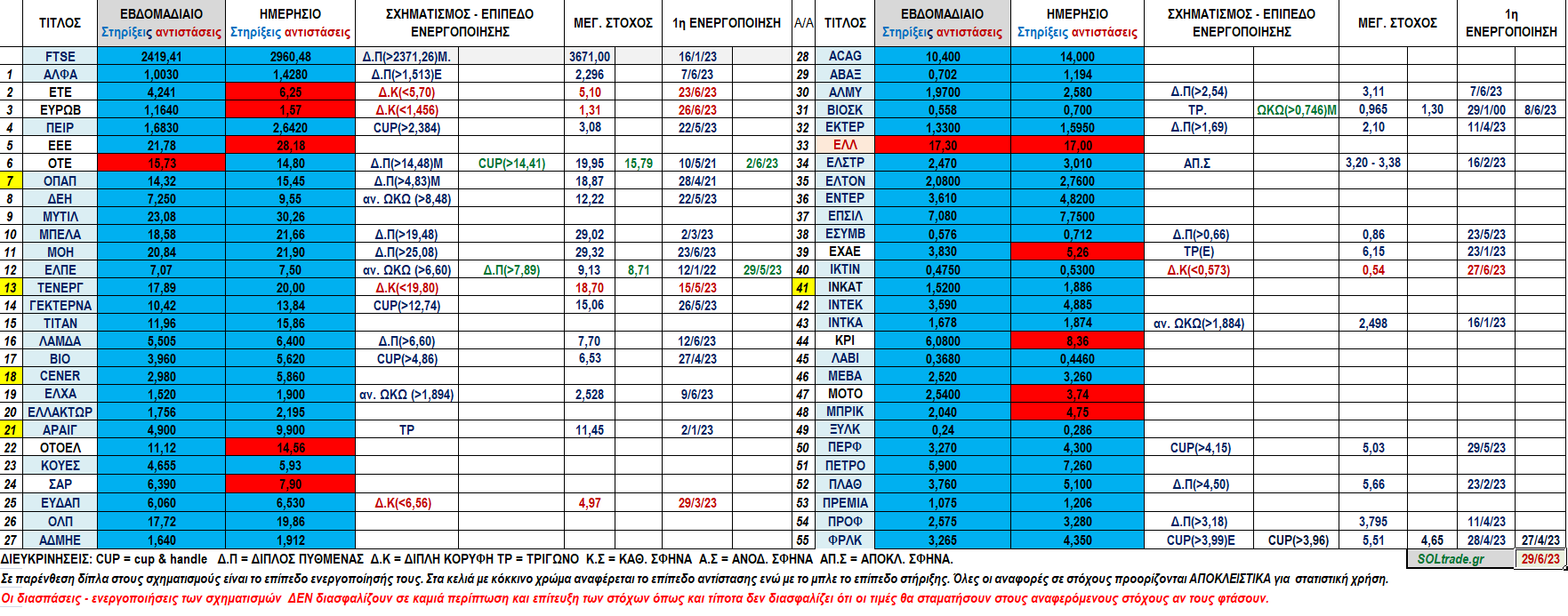The image size is (1568, 616).
Task: Select the ΒΙΟ ticker cell in row 17
Action: (x=60, y=359)
